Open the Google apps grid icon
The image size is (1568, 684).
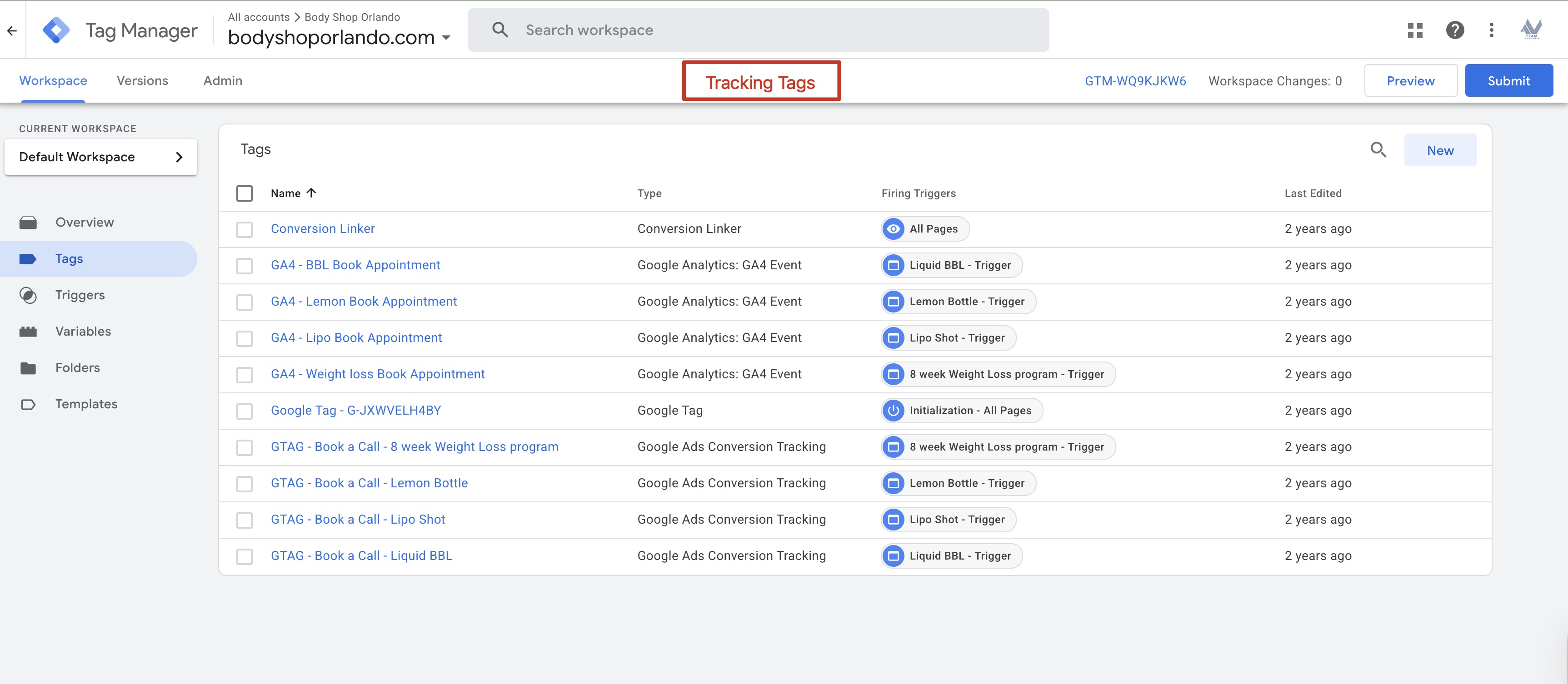1415,30
